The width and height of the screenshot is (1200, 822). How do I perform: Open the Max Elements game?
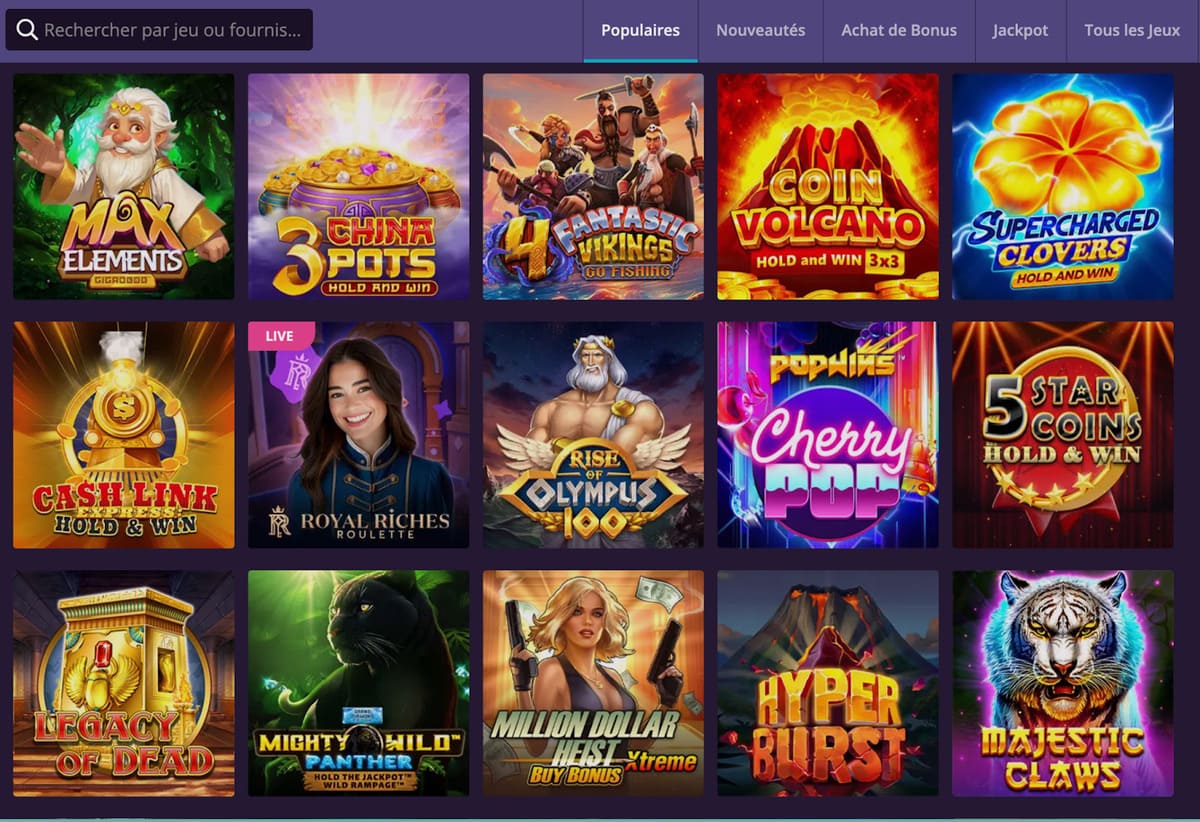124,186
